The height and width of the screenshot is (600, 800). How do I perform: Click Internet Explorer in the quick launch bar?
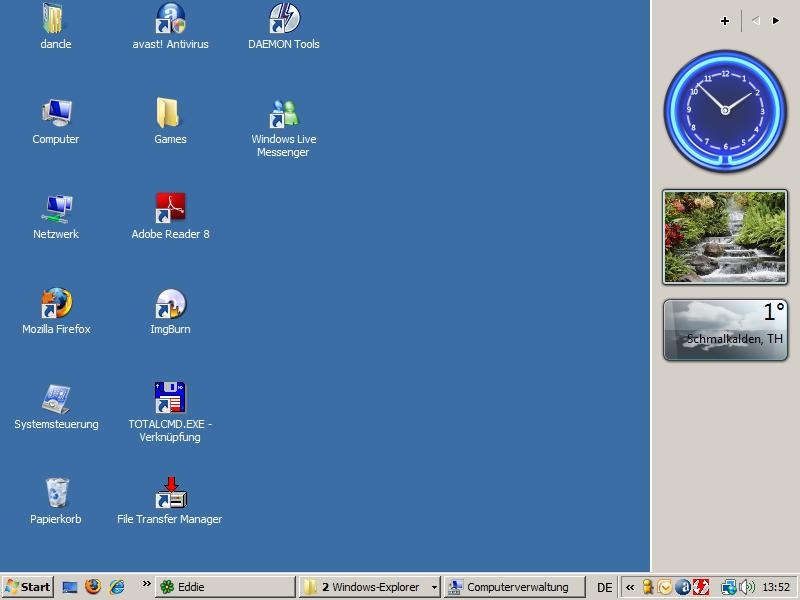coord(117,587)
